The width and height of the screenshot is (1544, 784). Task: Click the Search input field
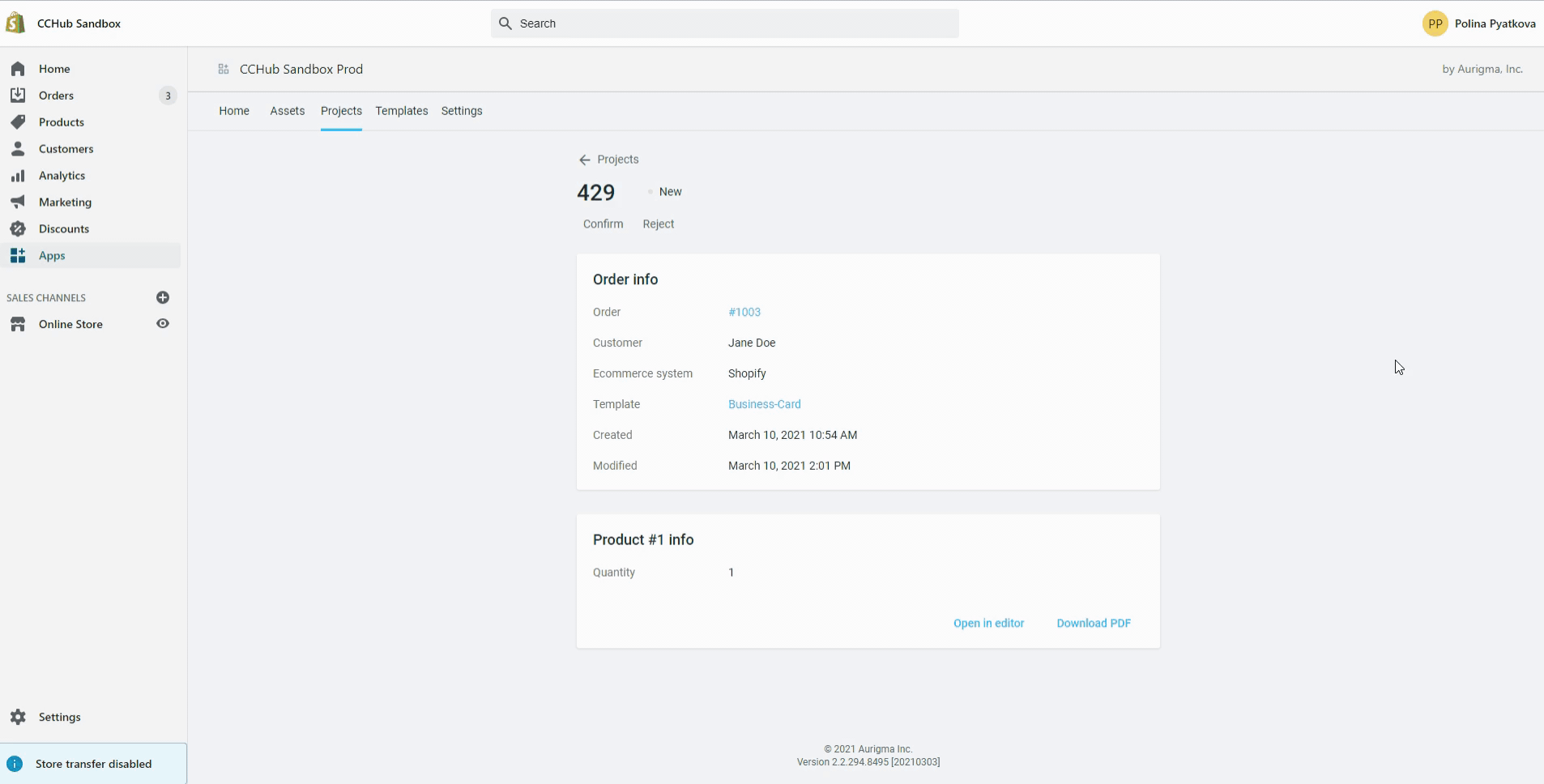click(x=724, y=23)
